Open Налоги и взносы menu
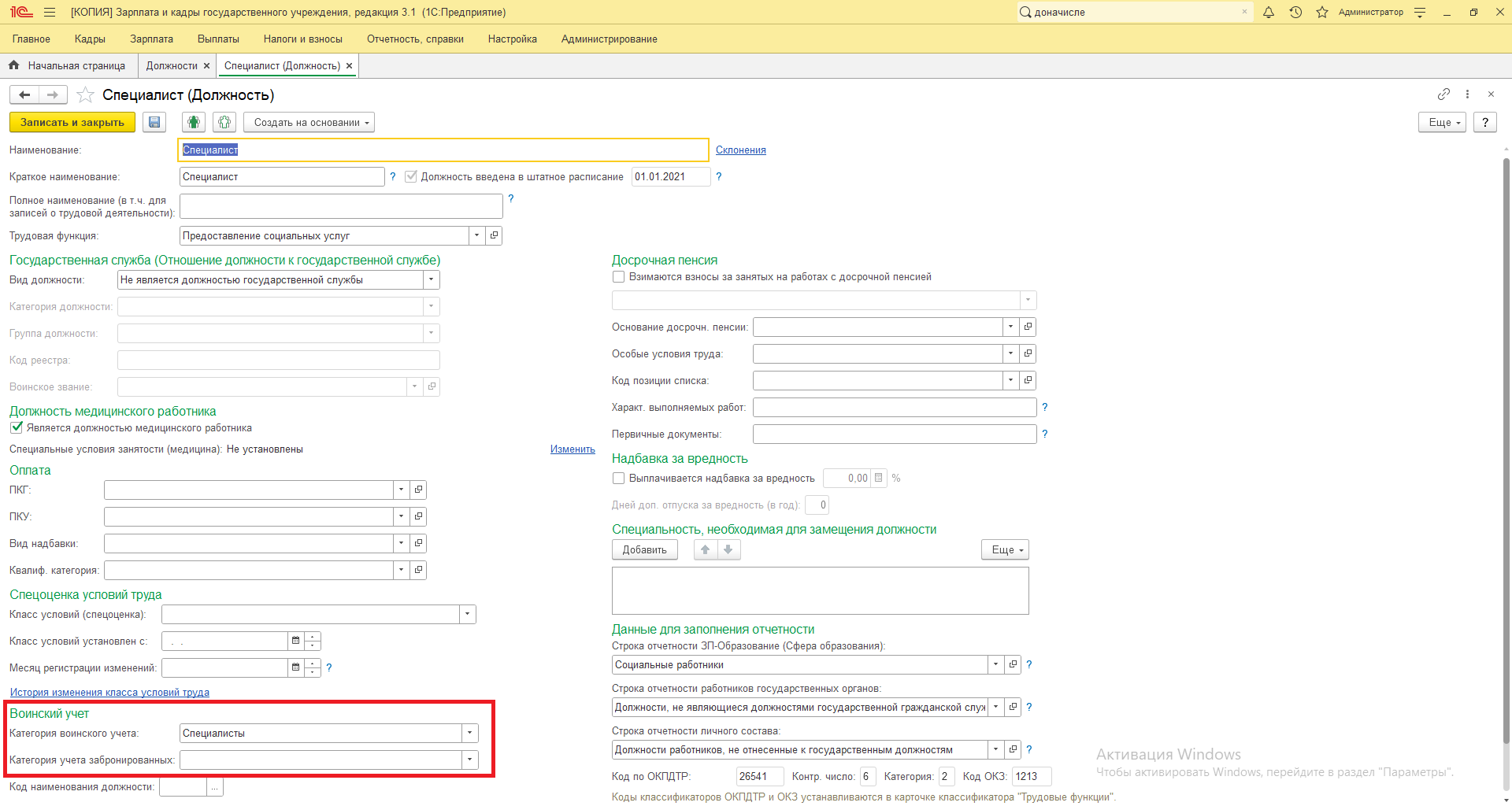 [x=302, y=39]
